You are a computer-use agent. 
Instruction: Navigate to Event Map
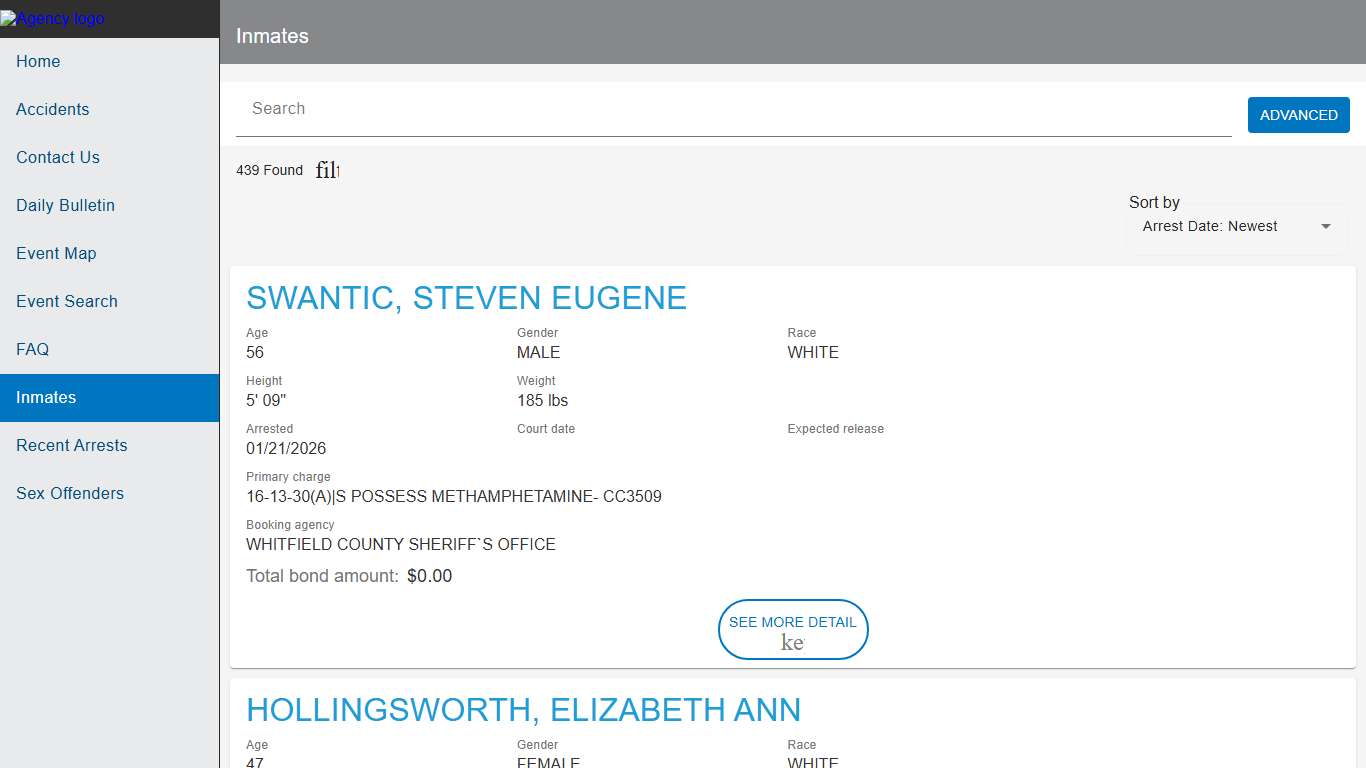56,253
